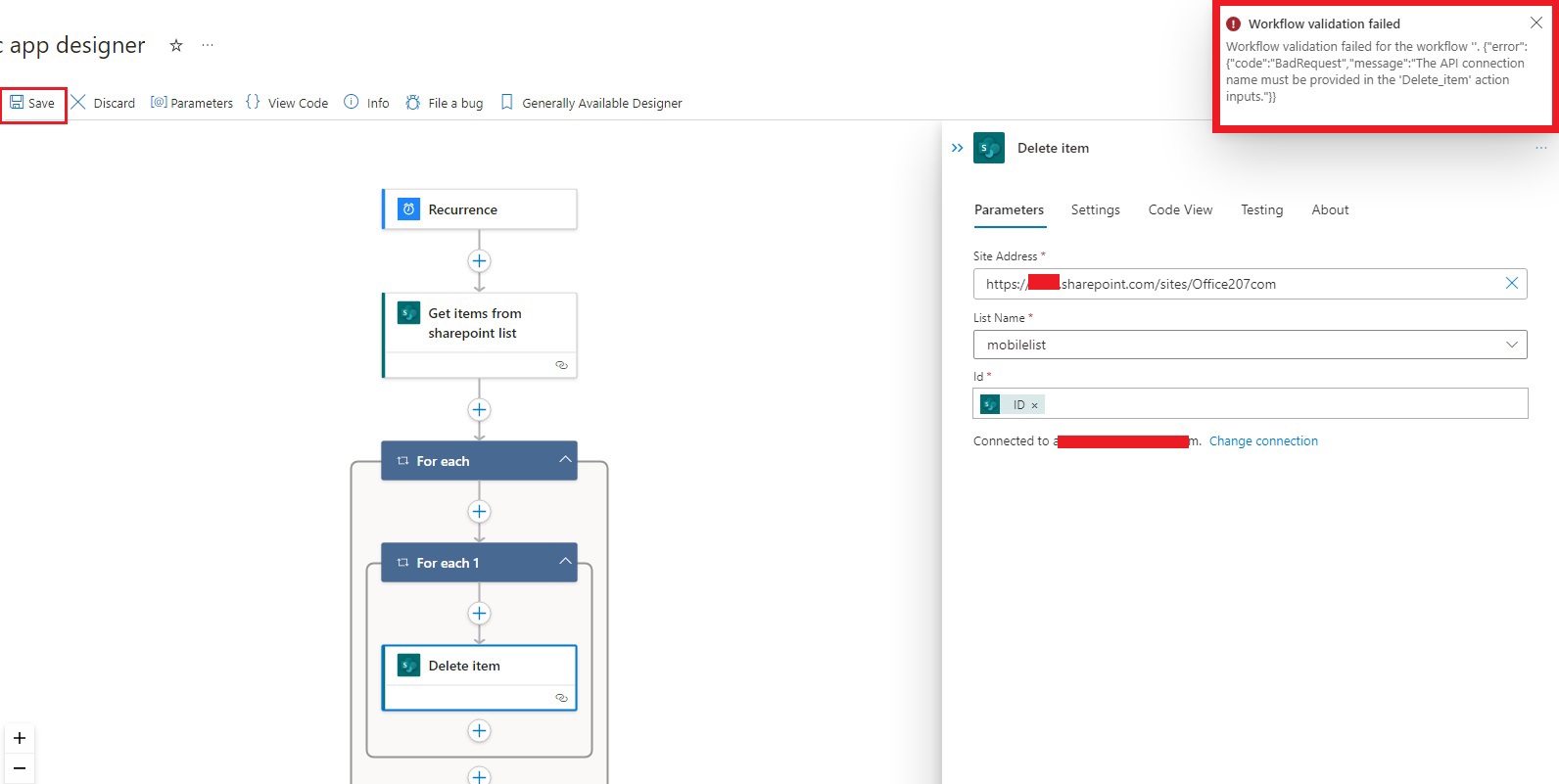1559x784 pixels.
Task: Add step after the Recurrence node
Action: point(479,261)
